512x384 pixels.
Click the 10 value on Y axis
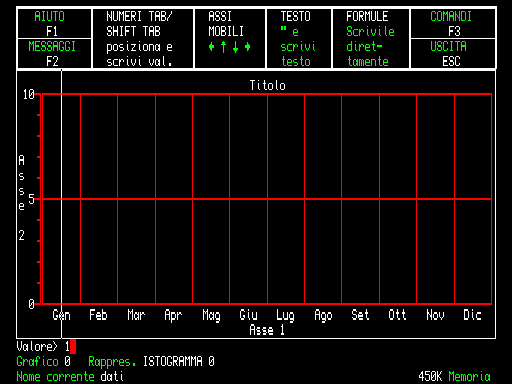coord(29,94)
